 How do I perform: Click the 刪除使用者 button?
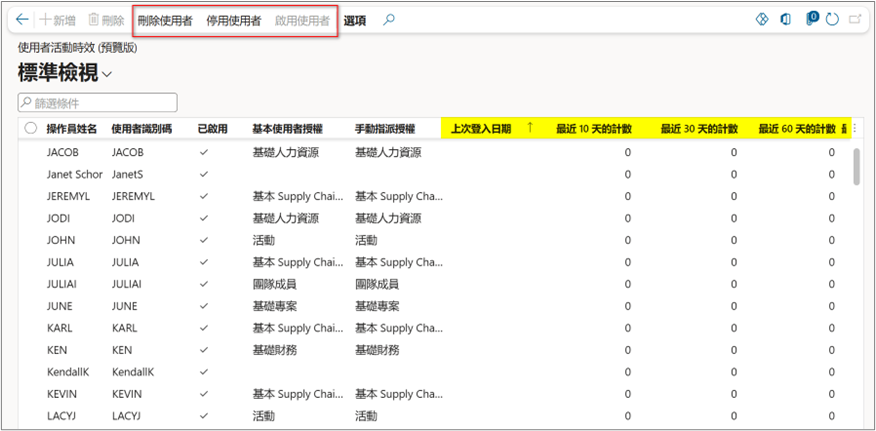point(165,20)
